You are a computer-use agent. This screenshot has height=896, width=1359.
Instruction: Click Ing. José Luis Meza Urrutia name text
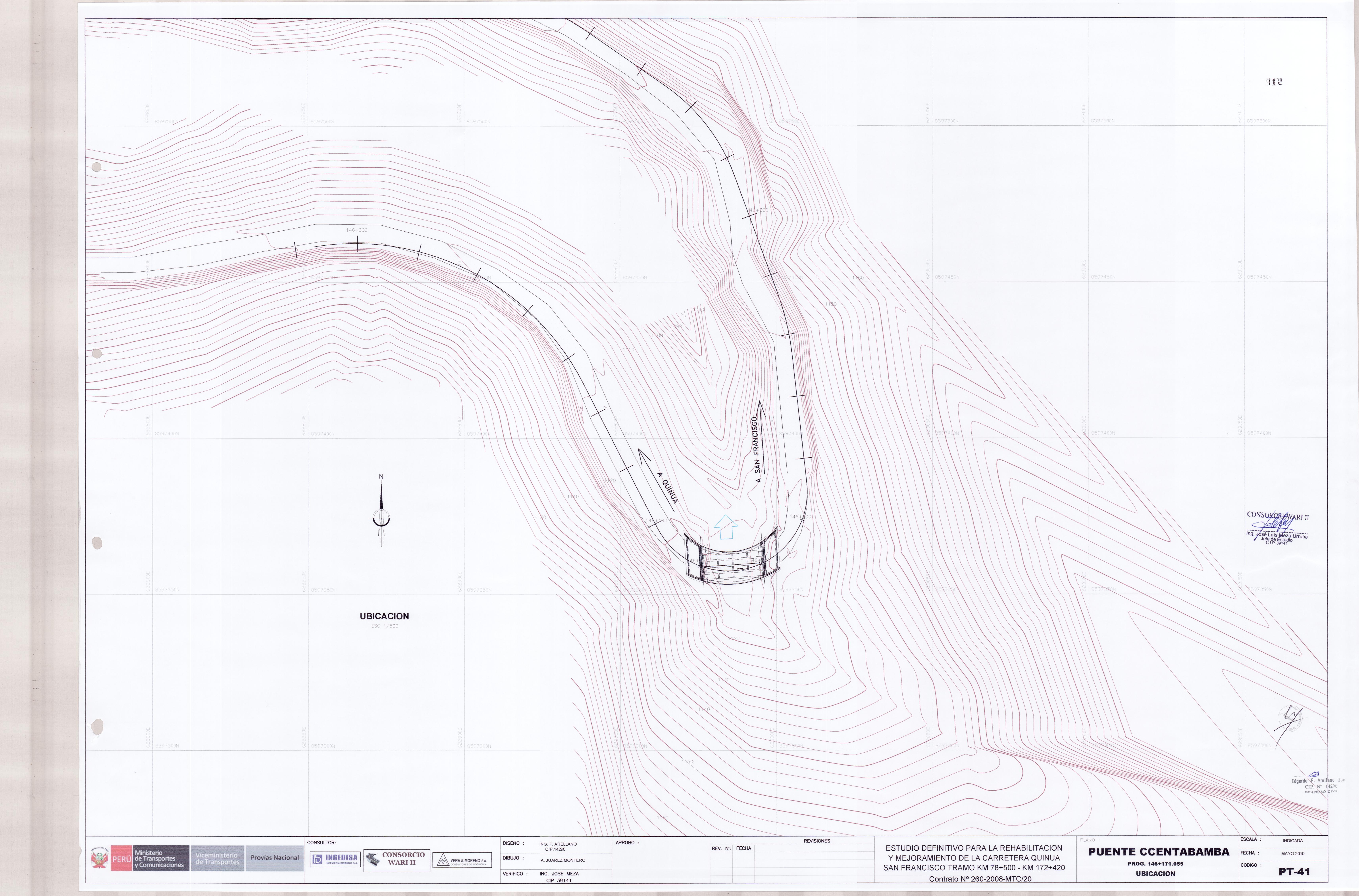(x=1277, y=535)
